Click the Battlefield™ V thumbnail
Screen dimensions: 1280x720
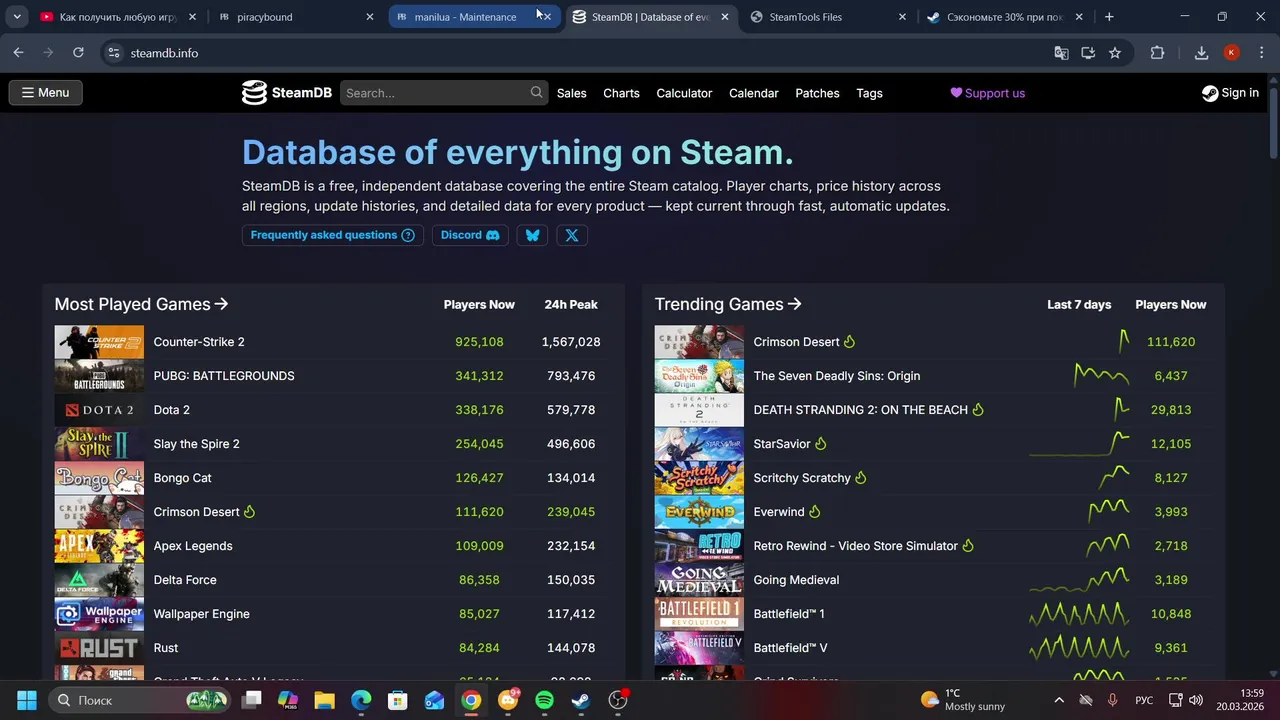699,648
